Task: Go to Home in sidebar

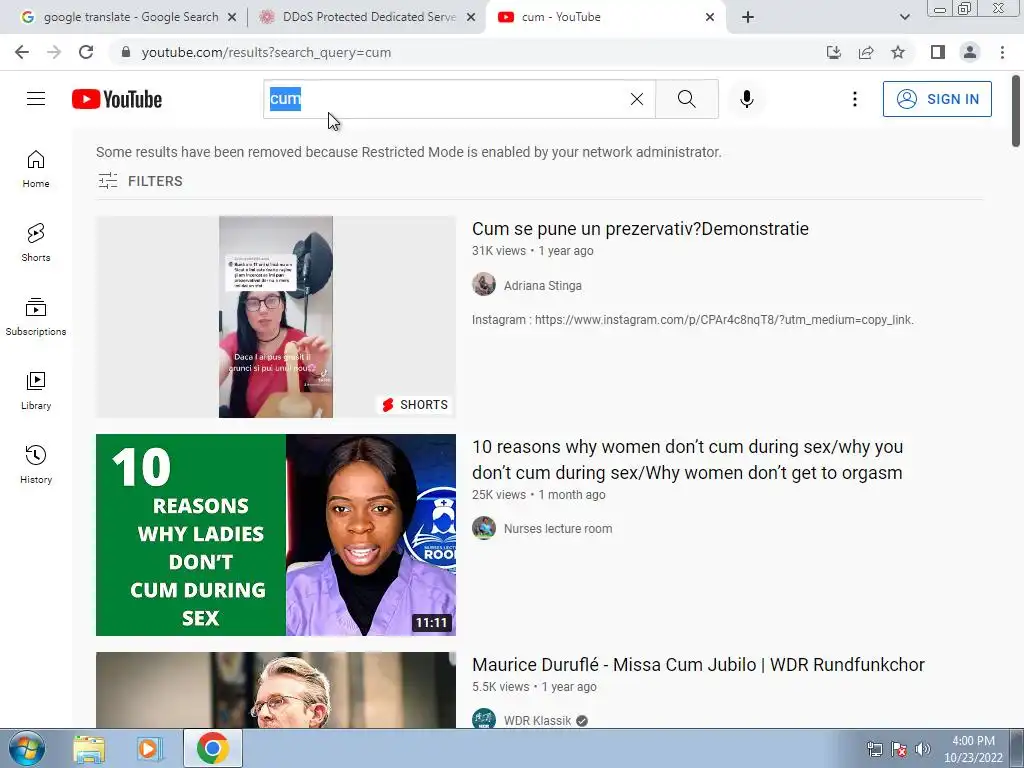Action: (x=36, y=169)
